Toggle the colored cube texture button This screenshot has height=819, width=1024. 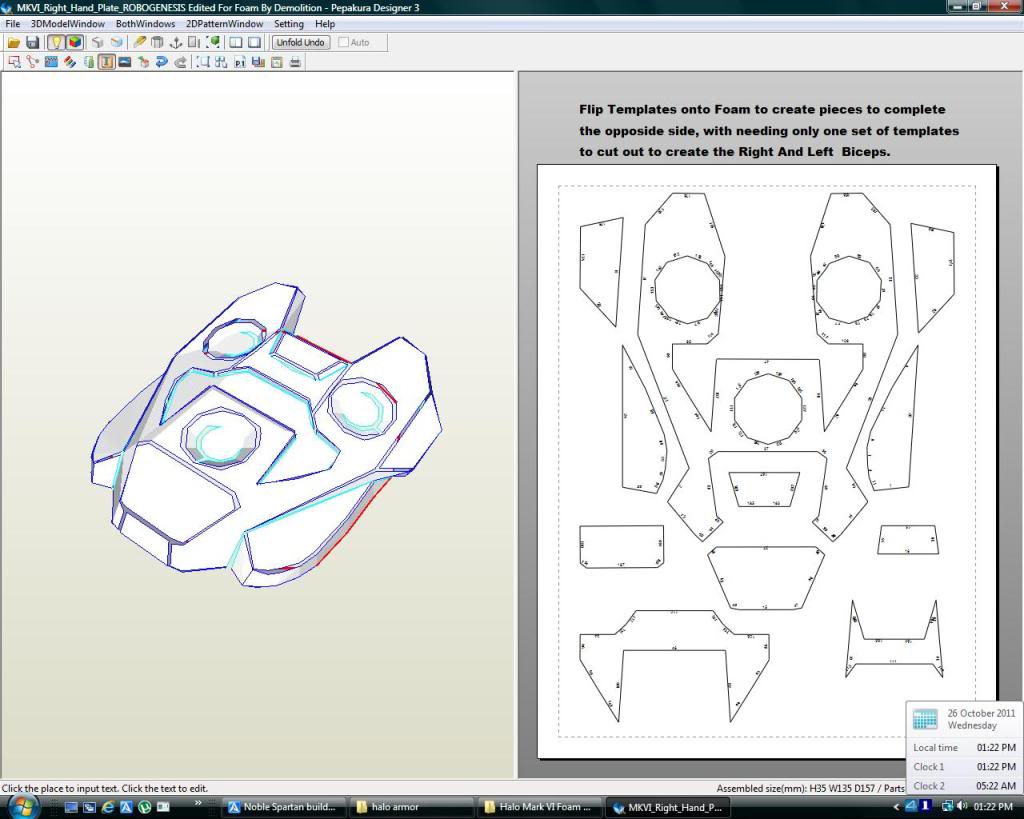[75, 43]
